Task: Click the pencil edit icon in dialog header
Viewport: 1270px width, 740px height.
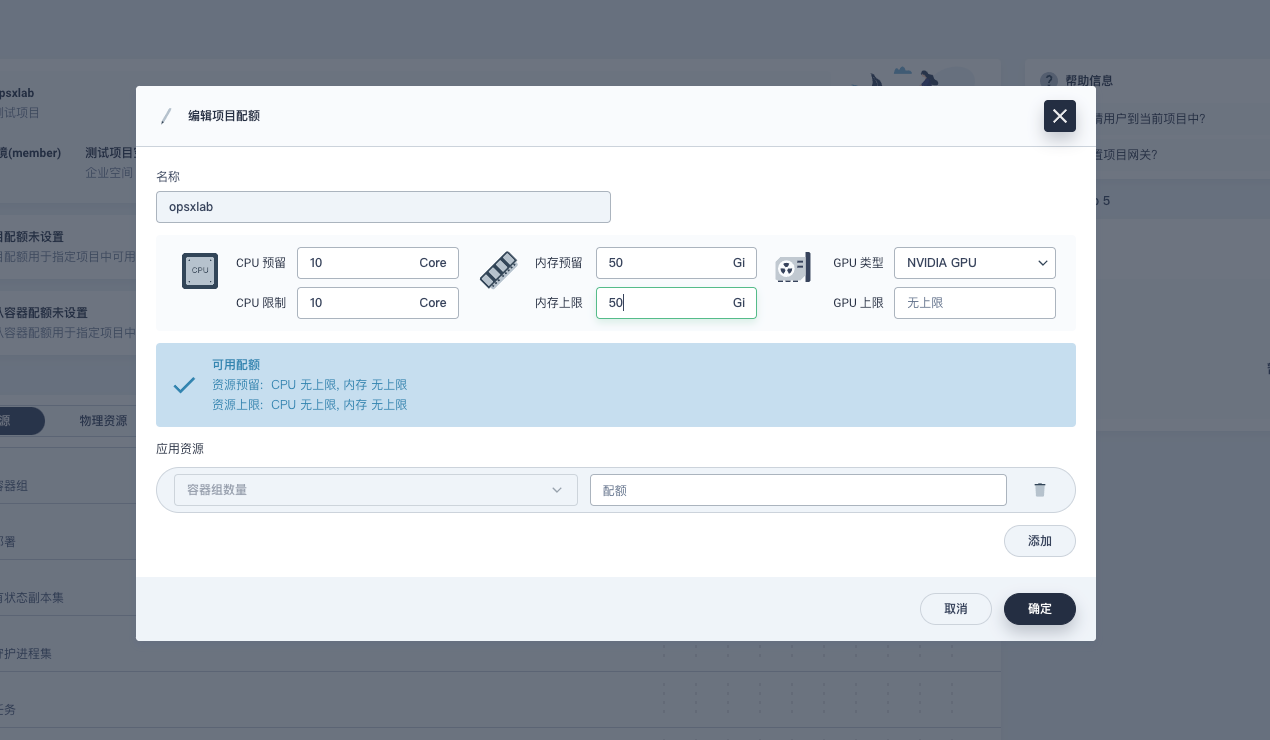Action: click(166, 116)
